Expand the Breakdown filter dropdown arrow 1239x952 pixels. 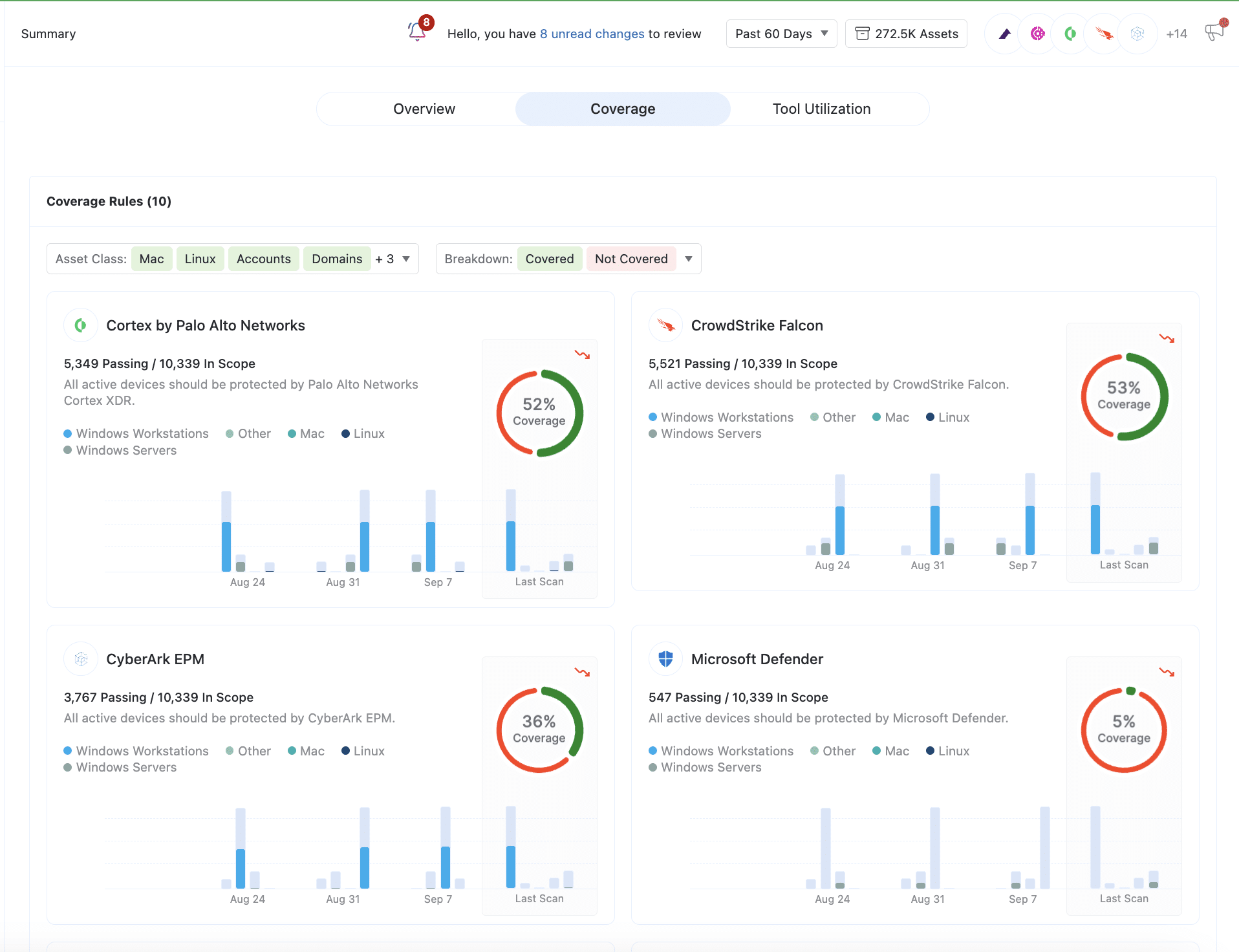689,259
